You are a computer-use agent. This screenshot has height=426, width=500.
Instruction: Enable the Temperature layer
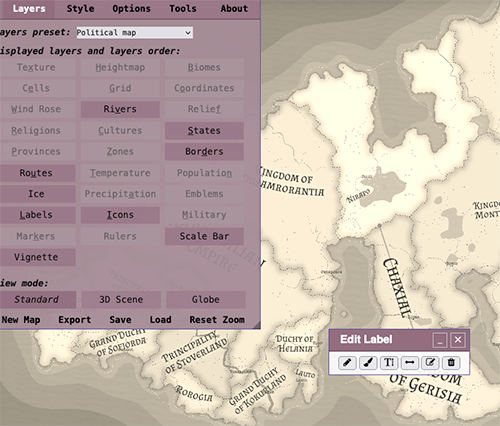point(120,173)
